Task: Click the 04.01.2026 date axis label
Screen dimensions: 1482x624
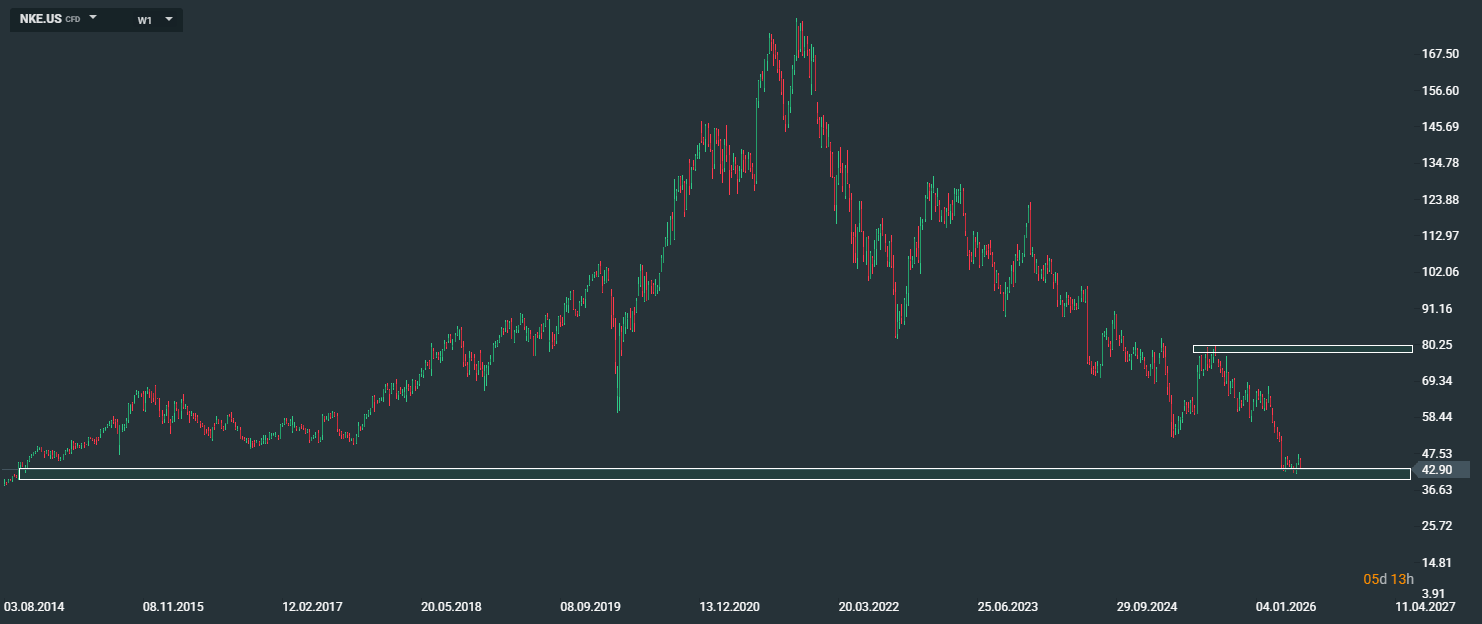Action: click(1286, 607)
